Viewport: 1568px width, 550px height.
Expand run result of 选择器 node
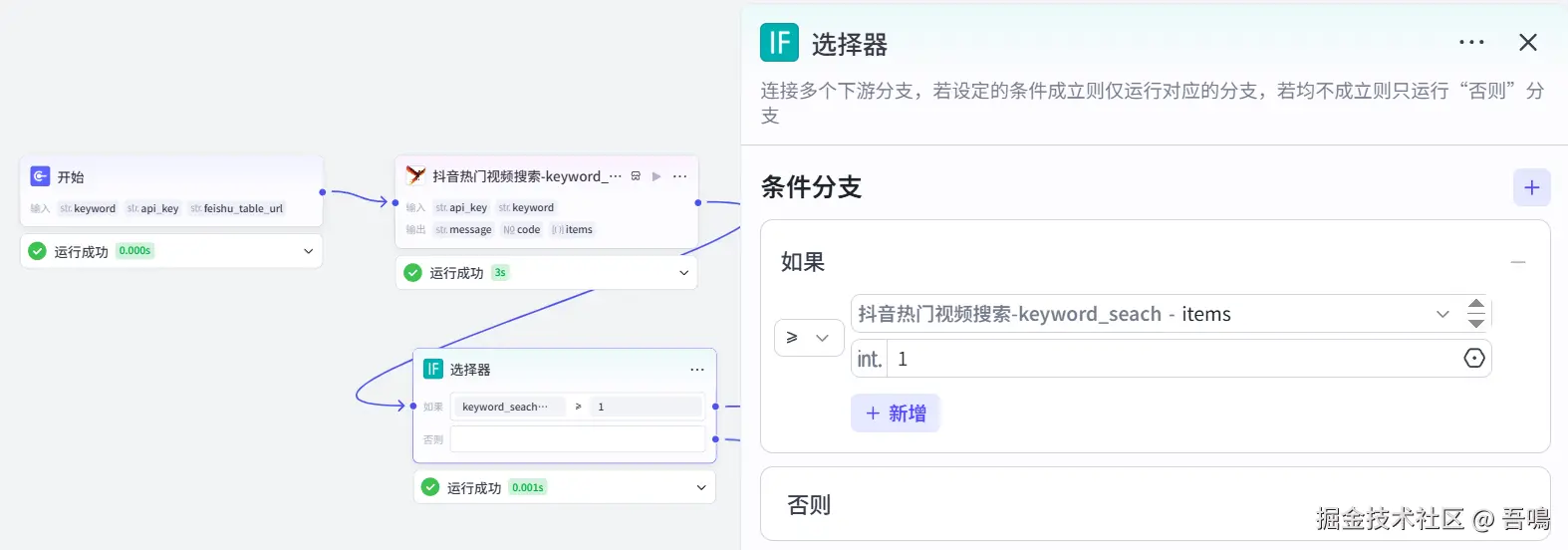701,487
